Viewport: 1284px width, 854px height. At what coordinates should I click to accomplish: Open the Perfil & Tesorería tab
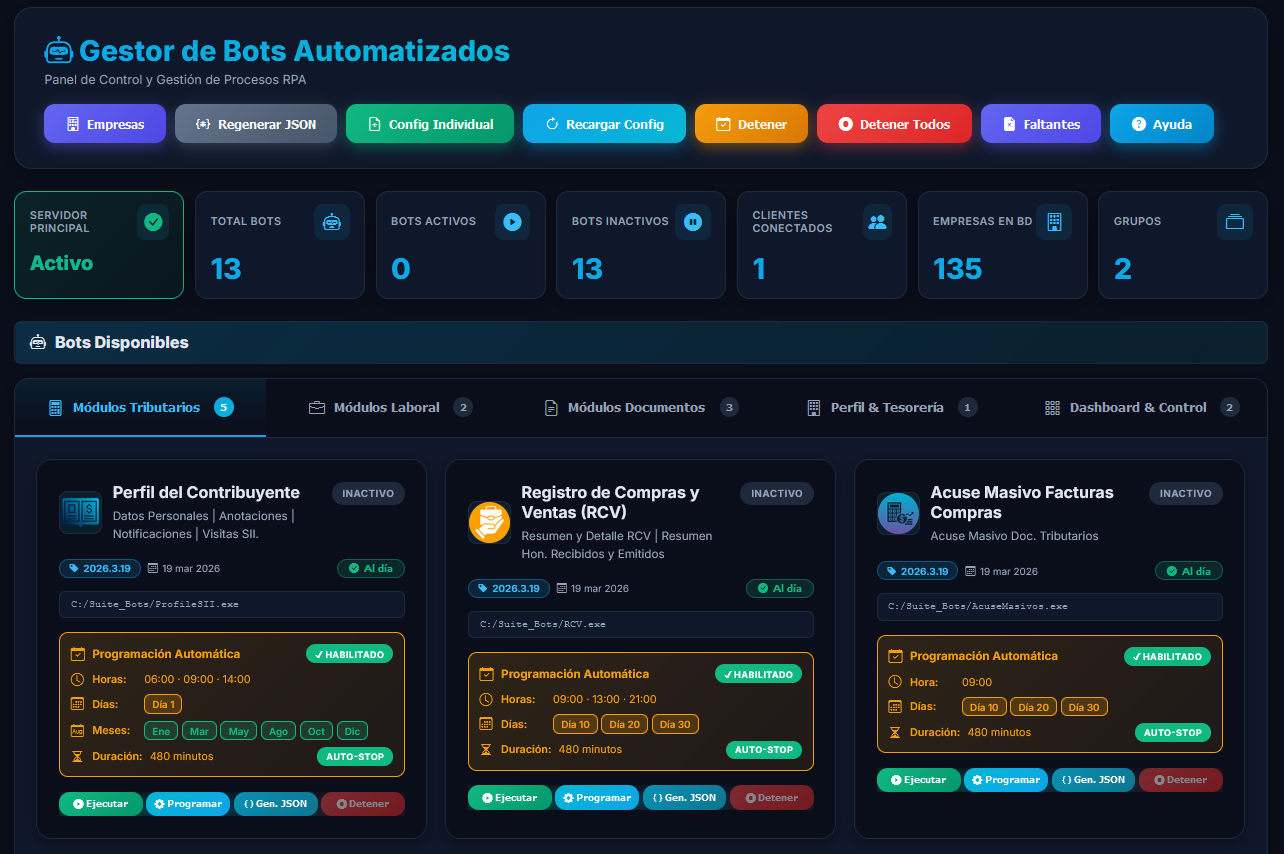pyautogui.click(x=891, y=407)
